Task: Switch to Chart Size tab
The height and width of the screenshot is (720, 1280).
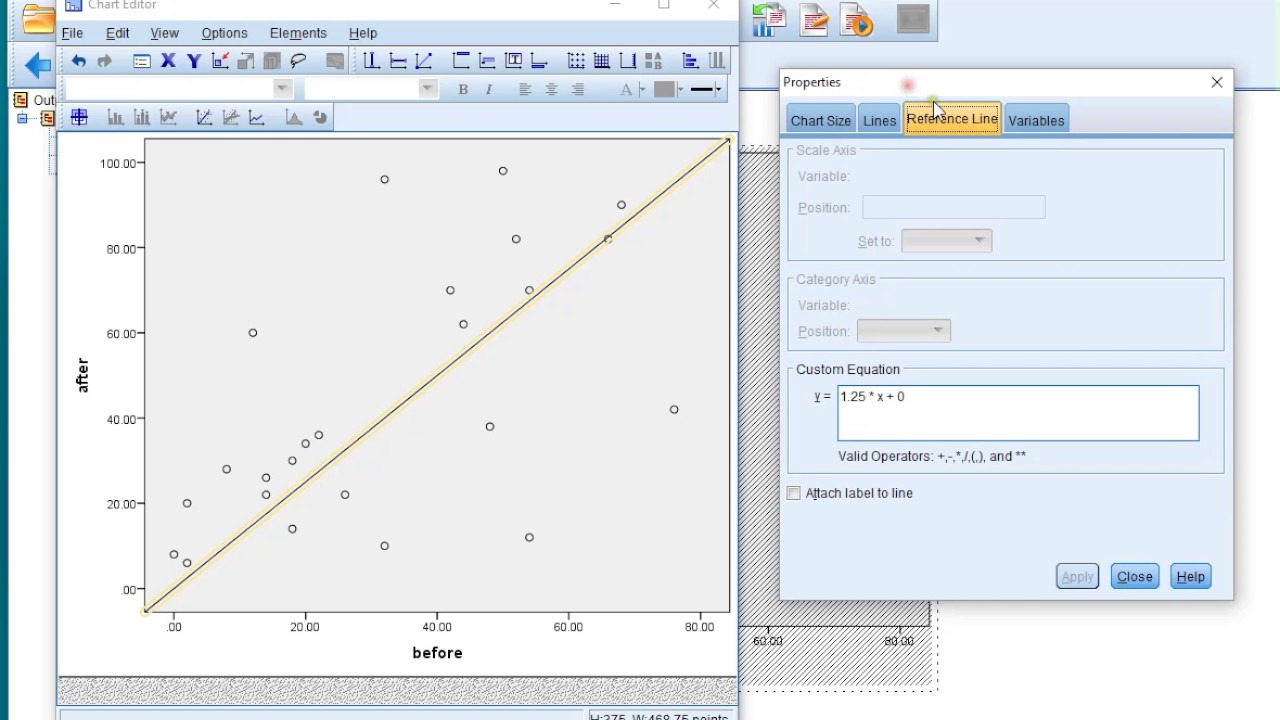Action: (821, 120)
